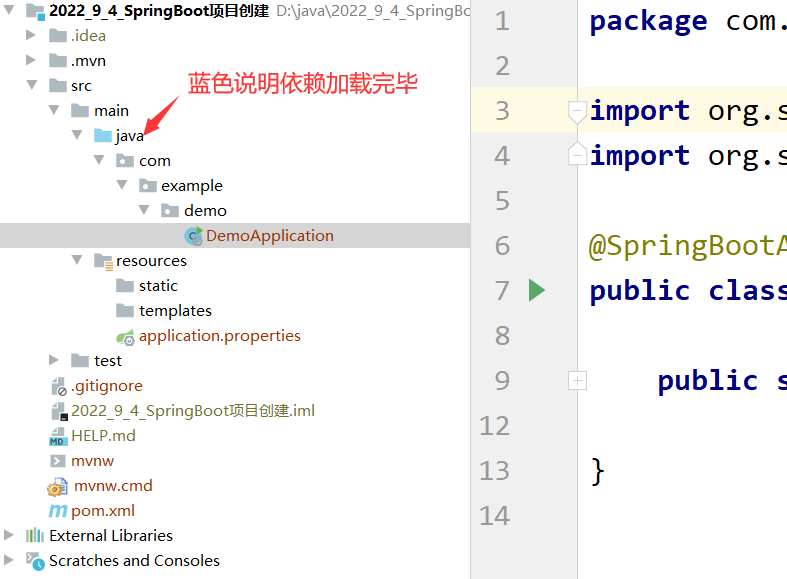This screenshot has height=579, width=787.
Task: Collapse the example package arrow
Action: (122, 185)
